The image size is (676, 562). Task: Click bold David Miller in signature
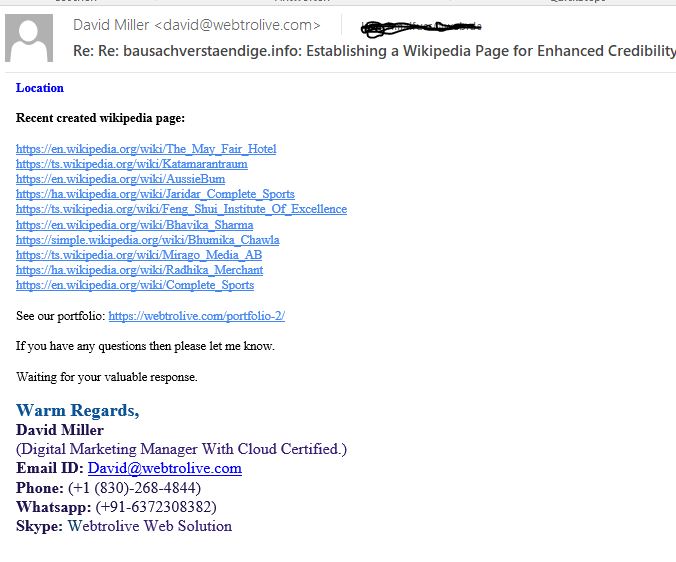pos(60,430)
